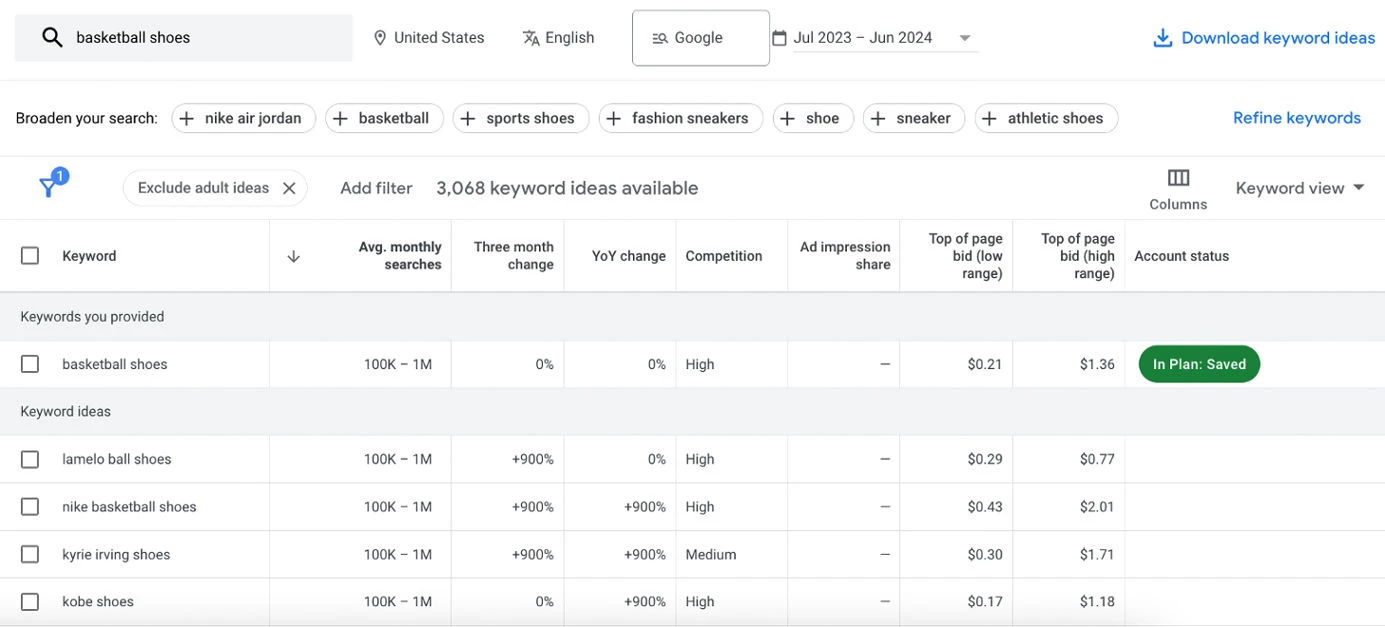This screenshot has height=627, width=1385.
Task: Sort by Top of page bid high range
Action: 1077,256
